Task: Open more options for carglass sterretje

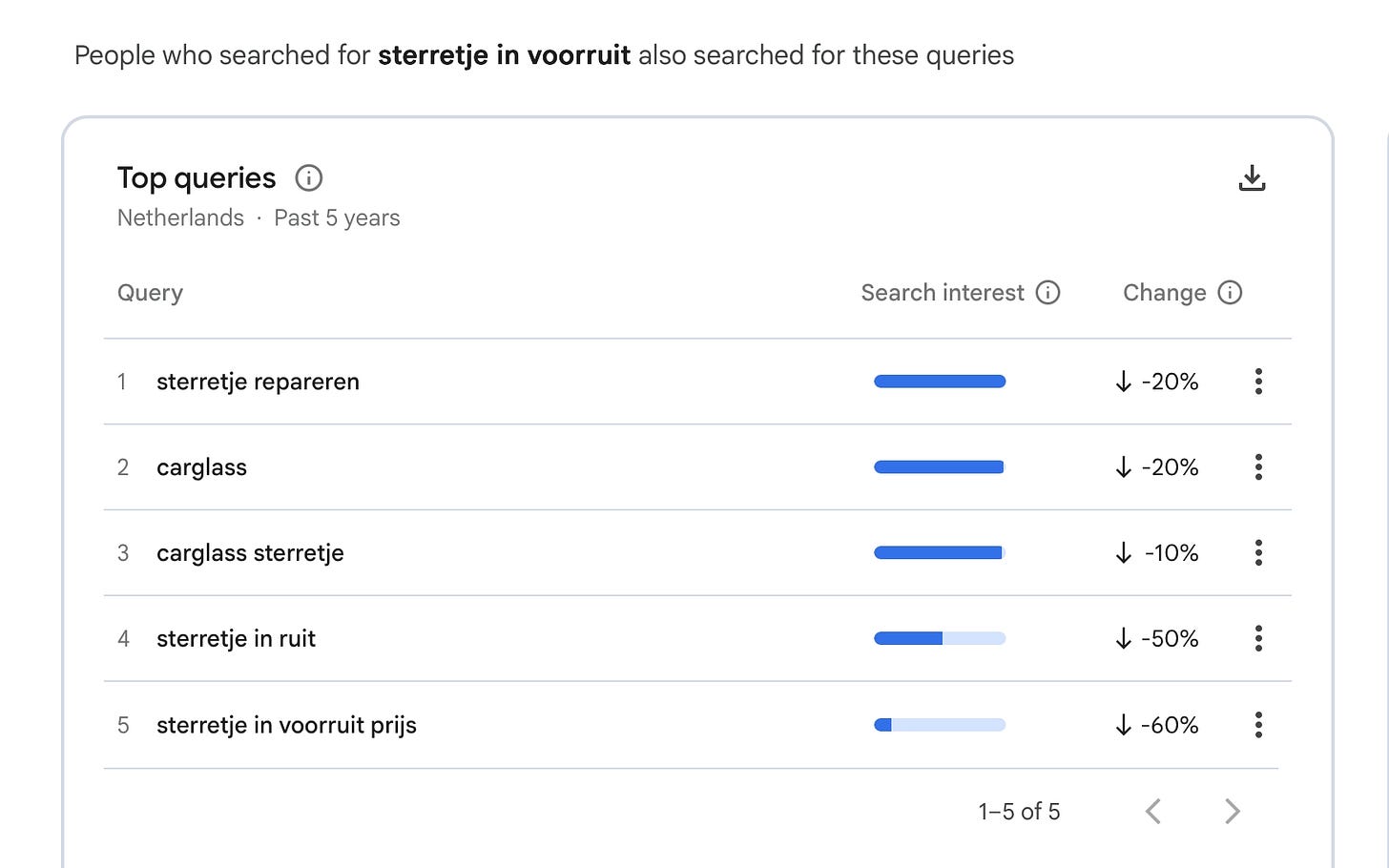Action: pos(1258,553)
